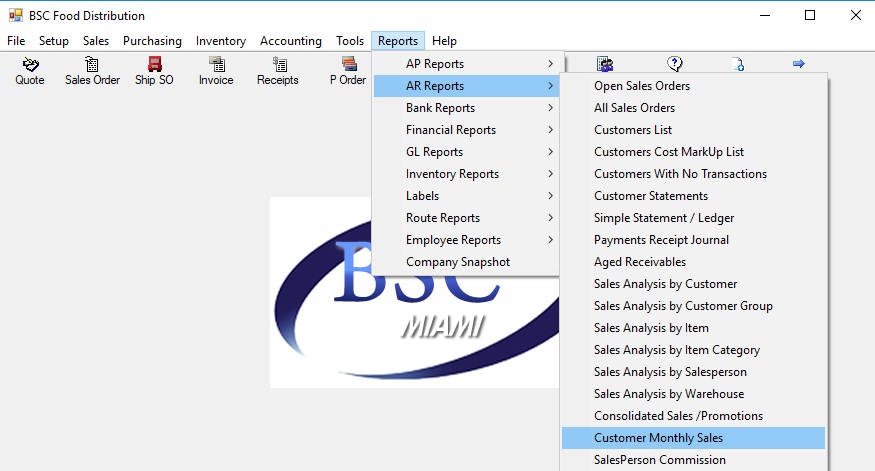Open the Customers List report

[693, 130]
